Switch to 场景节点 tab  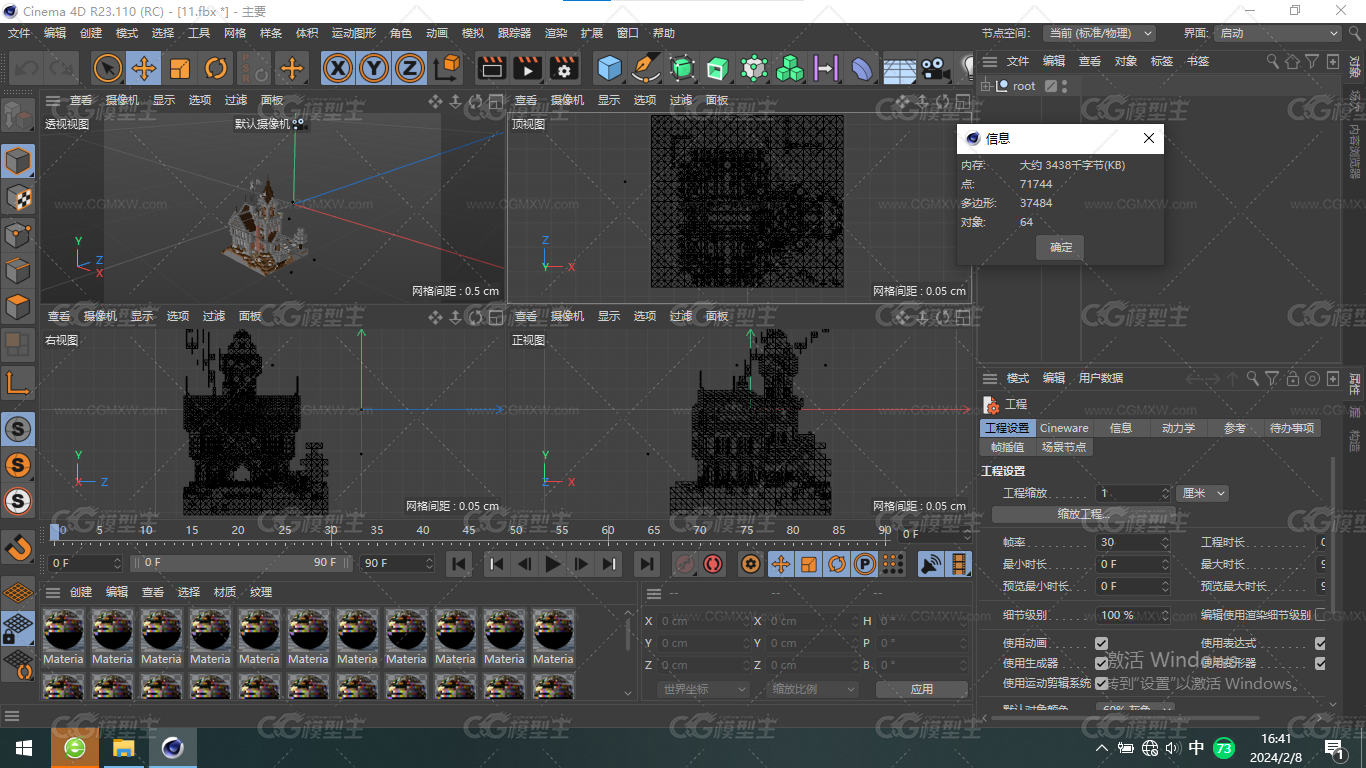pos(1063,447)
